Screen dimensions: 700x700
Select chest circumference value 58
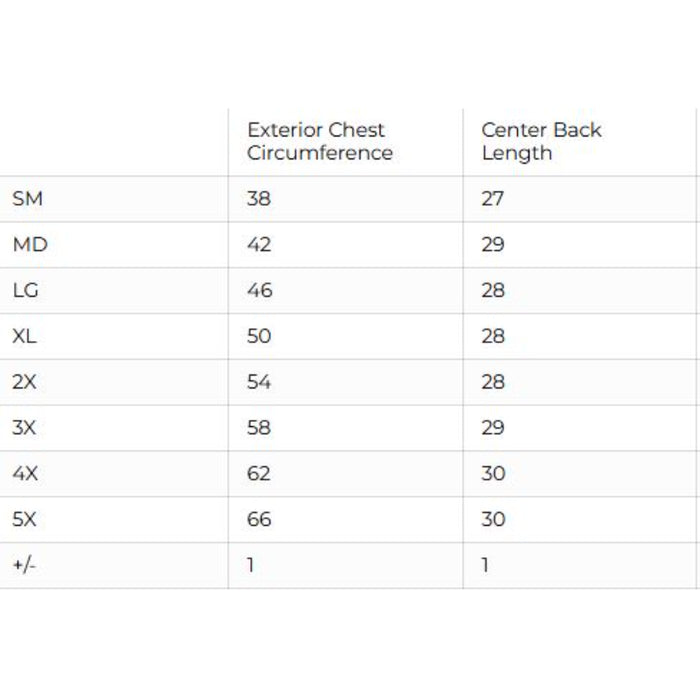coord(259,428)
